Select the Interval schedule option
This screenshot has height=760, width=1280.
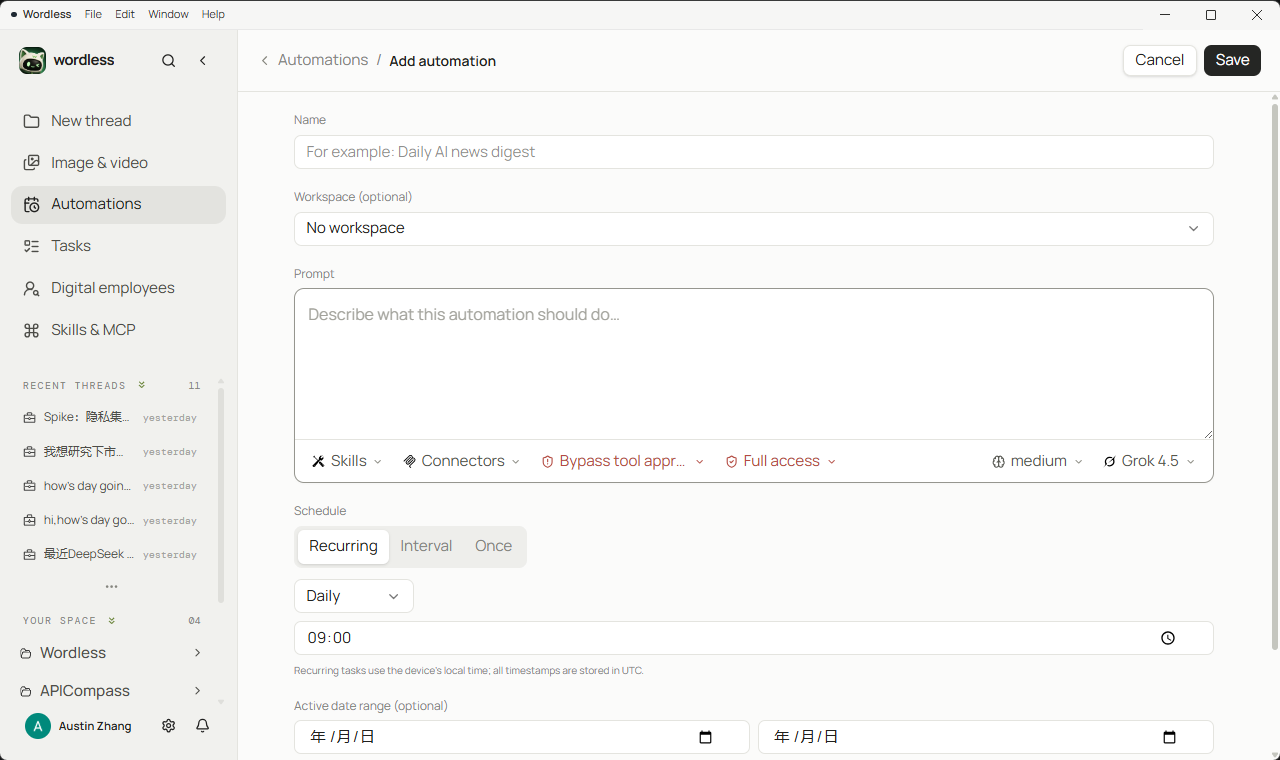(426, 546)
